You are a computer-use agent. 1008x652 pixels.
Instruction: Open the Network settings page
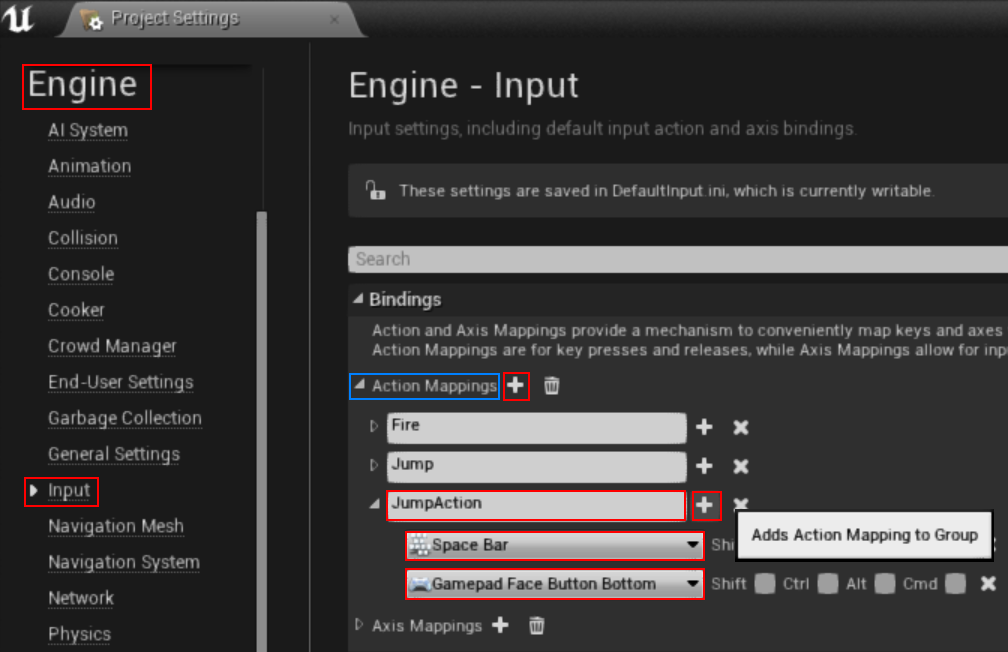pos(80,598)
